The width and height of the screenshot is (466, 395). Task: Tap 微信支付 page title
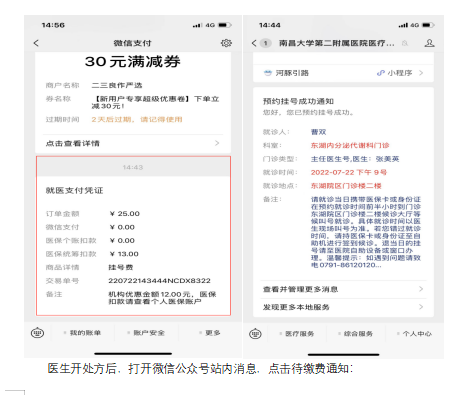pyautogui.click(x=132, y=43)
